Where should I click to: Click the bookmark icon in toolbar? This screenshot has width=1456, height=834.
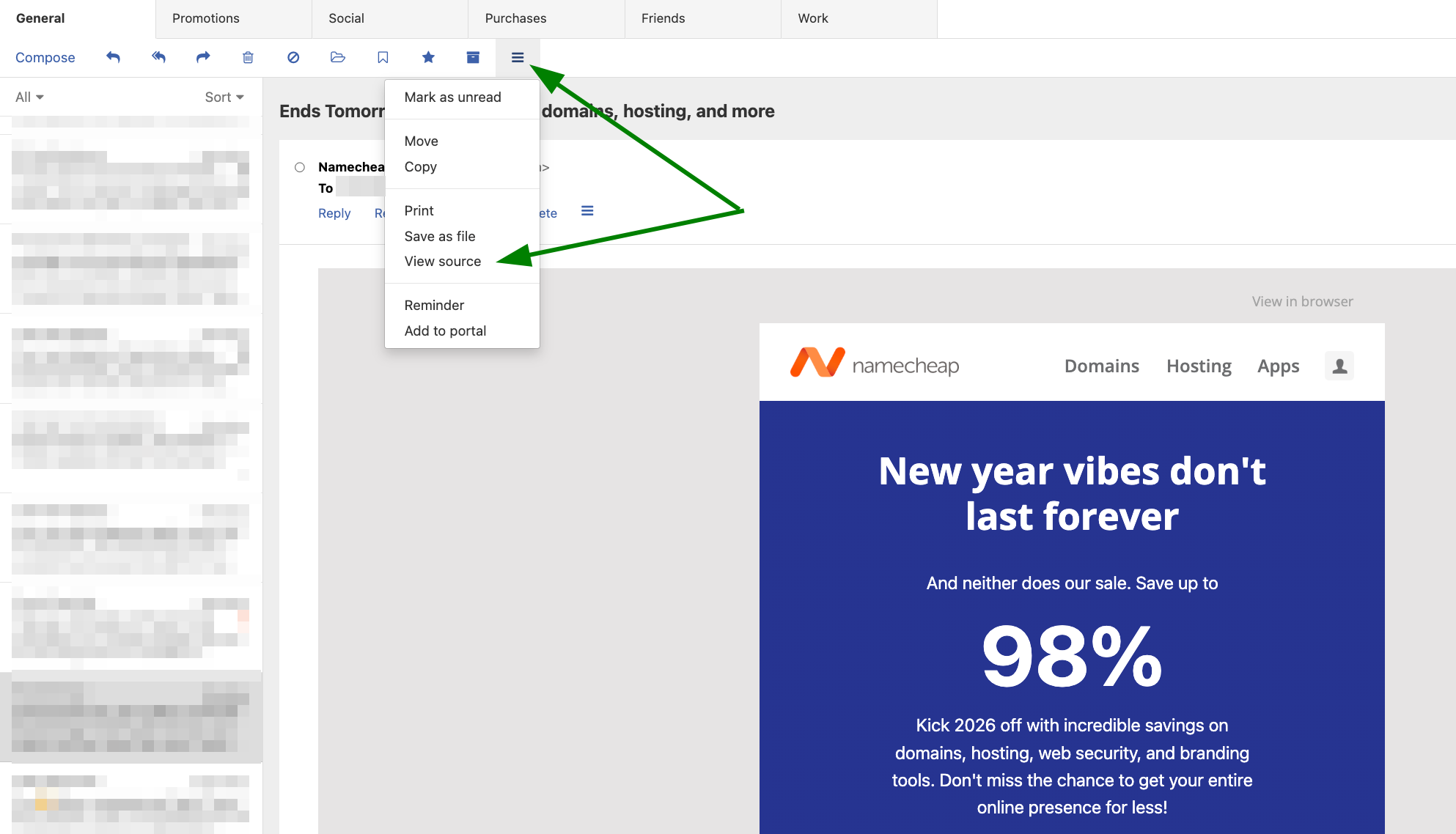click(383, 57)
